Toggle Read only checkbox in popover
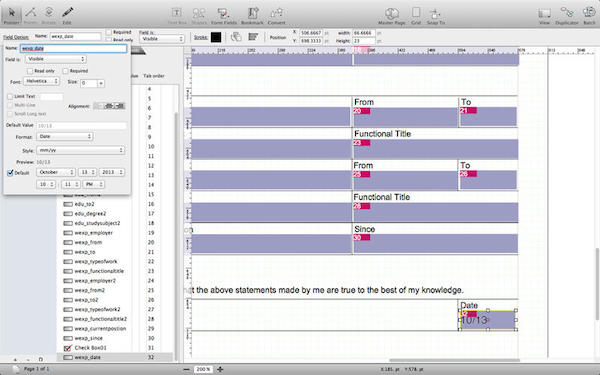 [30, 71]
